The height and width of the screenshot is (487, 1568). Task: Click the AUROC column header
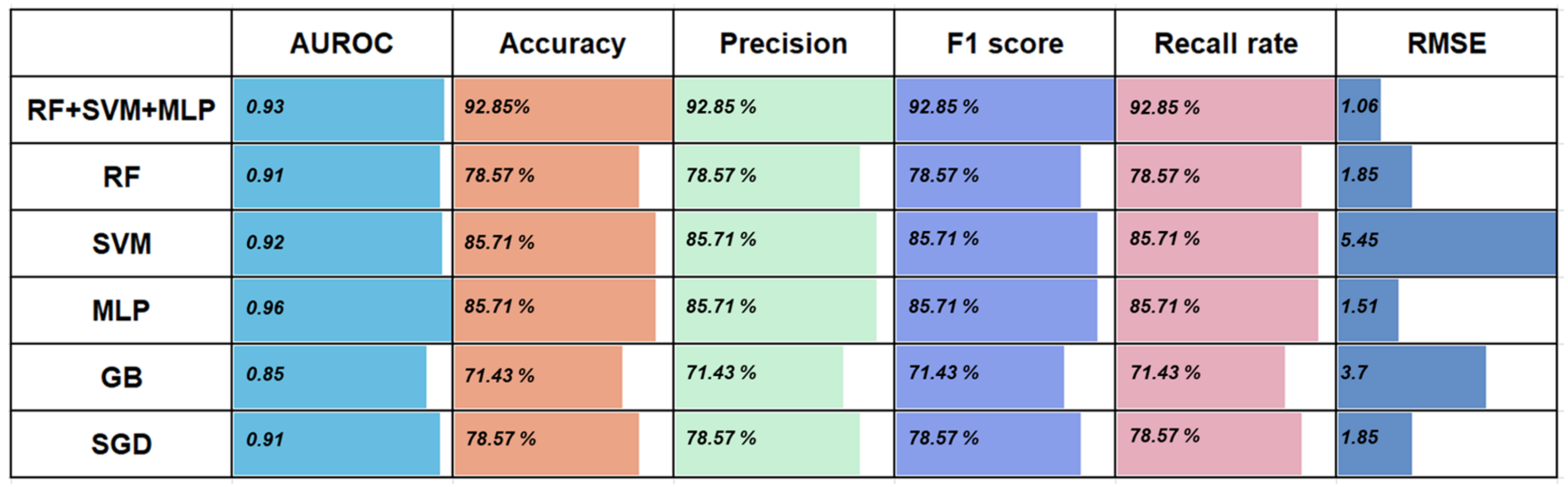341,43
